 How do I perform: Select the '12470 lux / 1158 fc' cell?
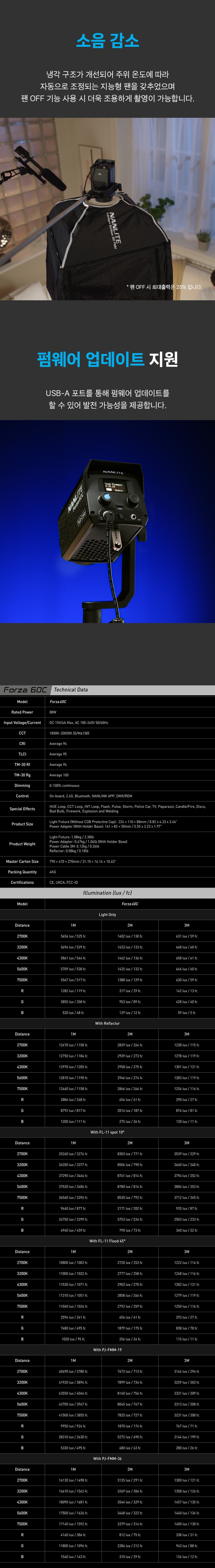(73, 1045)
